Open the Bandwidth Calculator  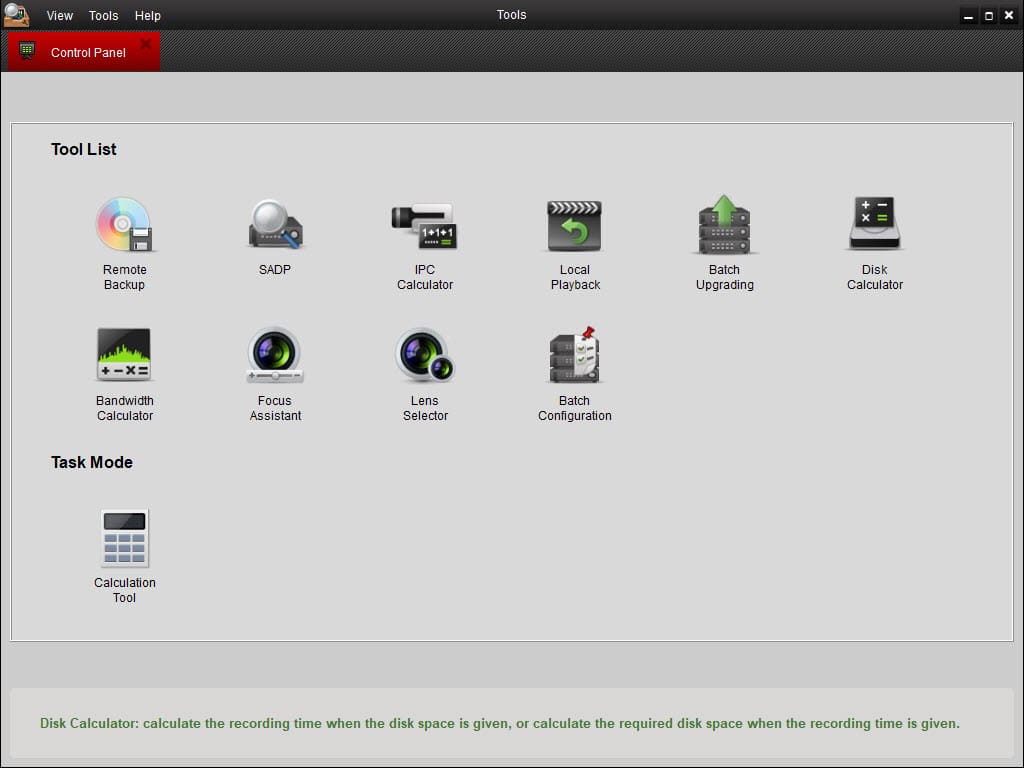(124, 355)
